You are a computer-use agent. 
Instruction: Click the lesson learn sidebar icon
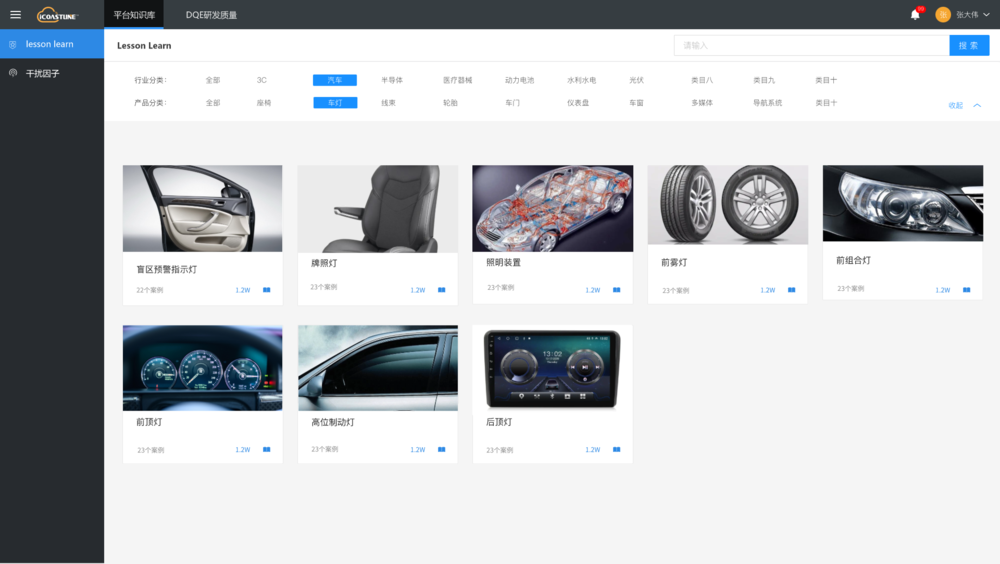pyautogui.click(x=13, y=44)
